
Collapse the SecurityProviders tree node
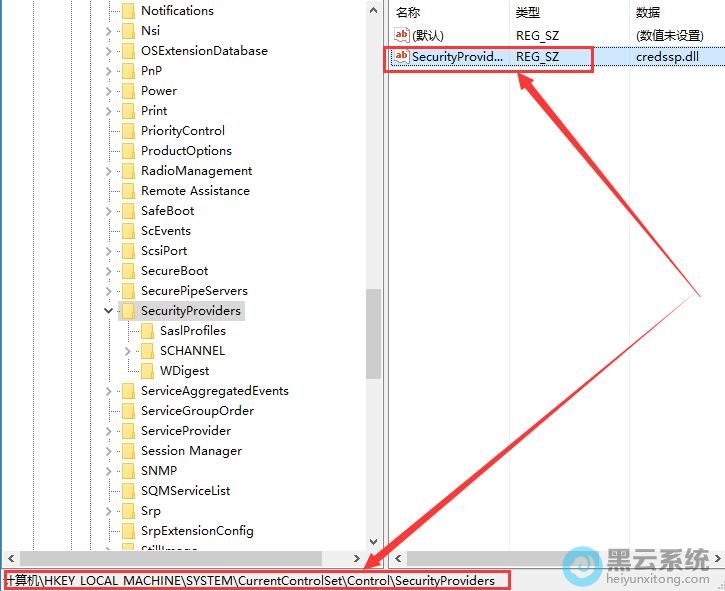(x=108, y=311)
